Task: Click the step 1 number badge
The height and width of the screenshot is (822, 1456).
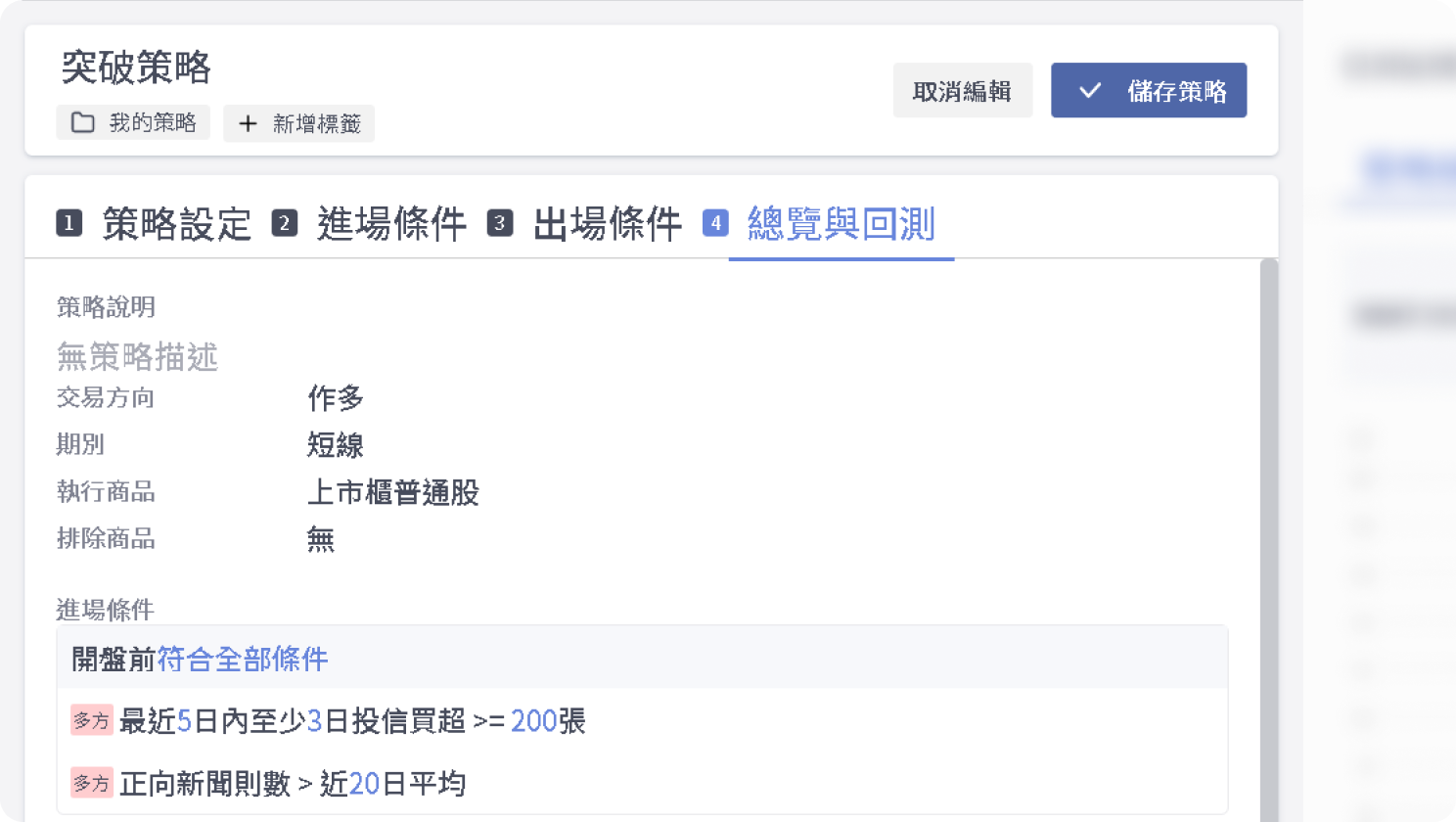Action: tap(68, 223)
